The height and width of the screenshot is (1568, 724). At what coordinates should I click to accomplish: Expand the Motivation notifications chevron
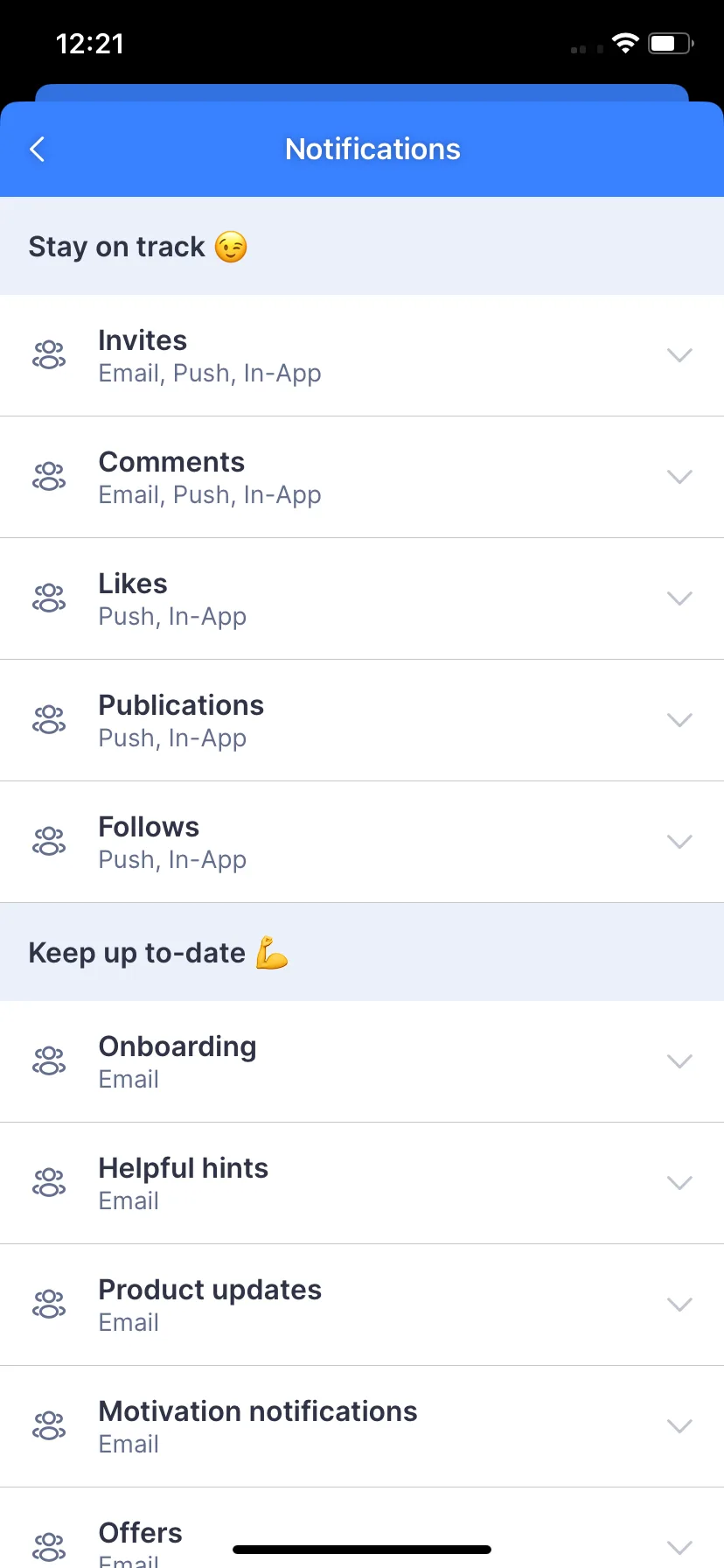[x=679, y=1426]
